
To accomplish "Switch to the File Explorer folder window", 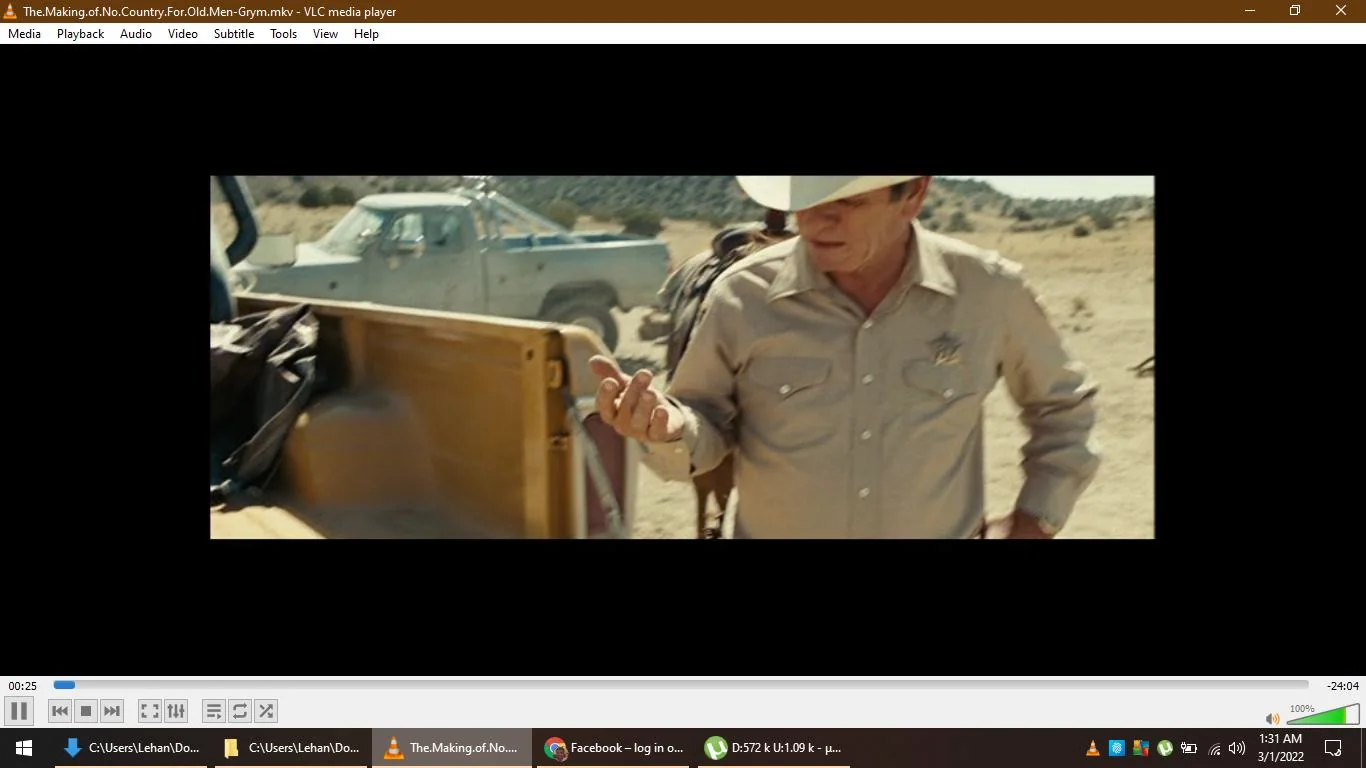I will point(291,748).
